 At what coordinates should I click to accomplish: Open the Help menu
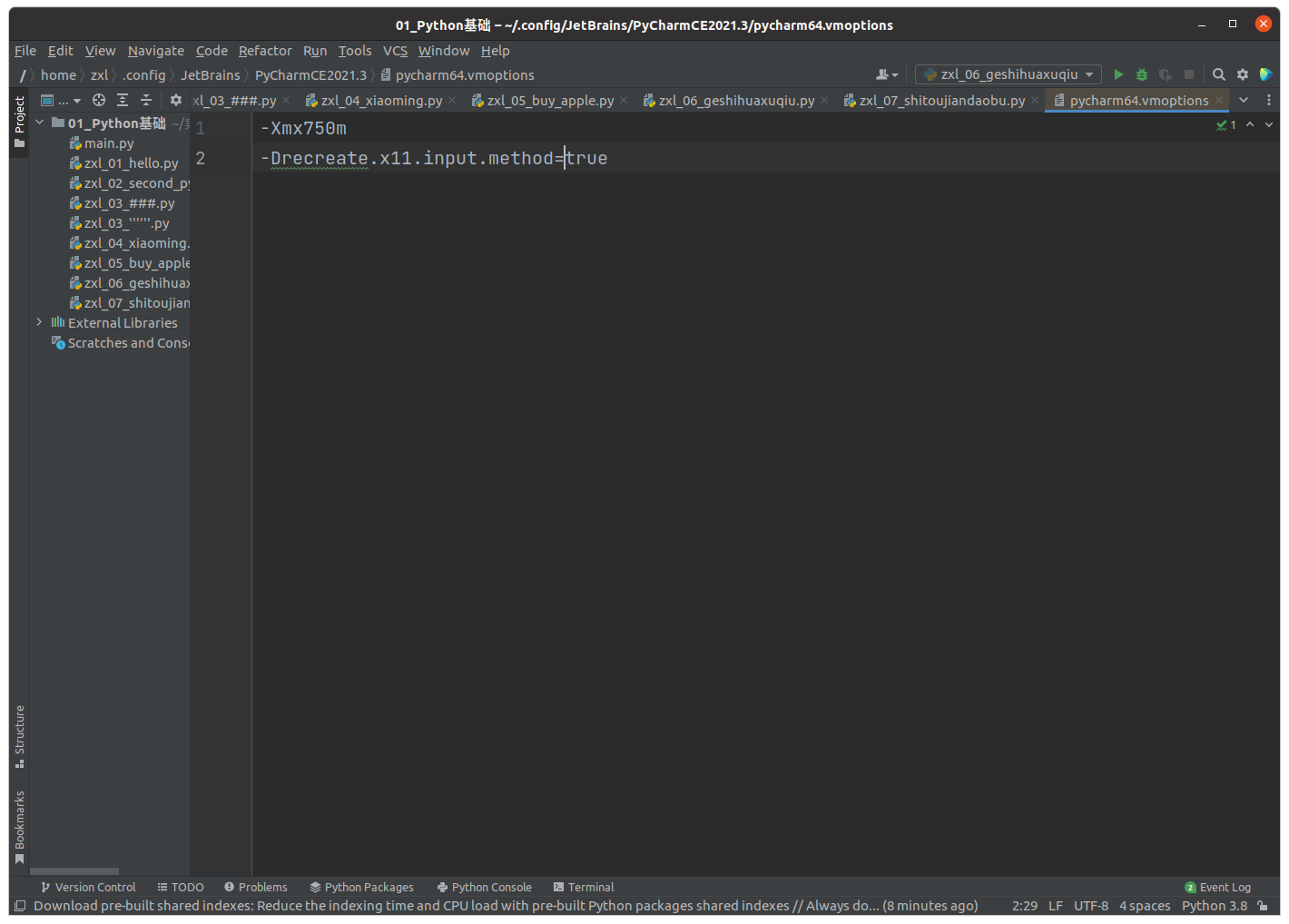496,51
